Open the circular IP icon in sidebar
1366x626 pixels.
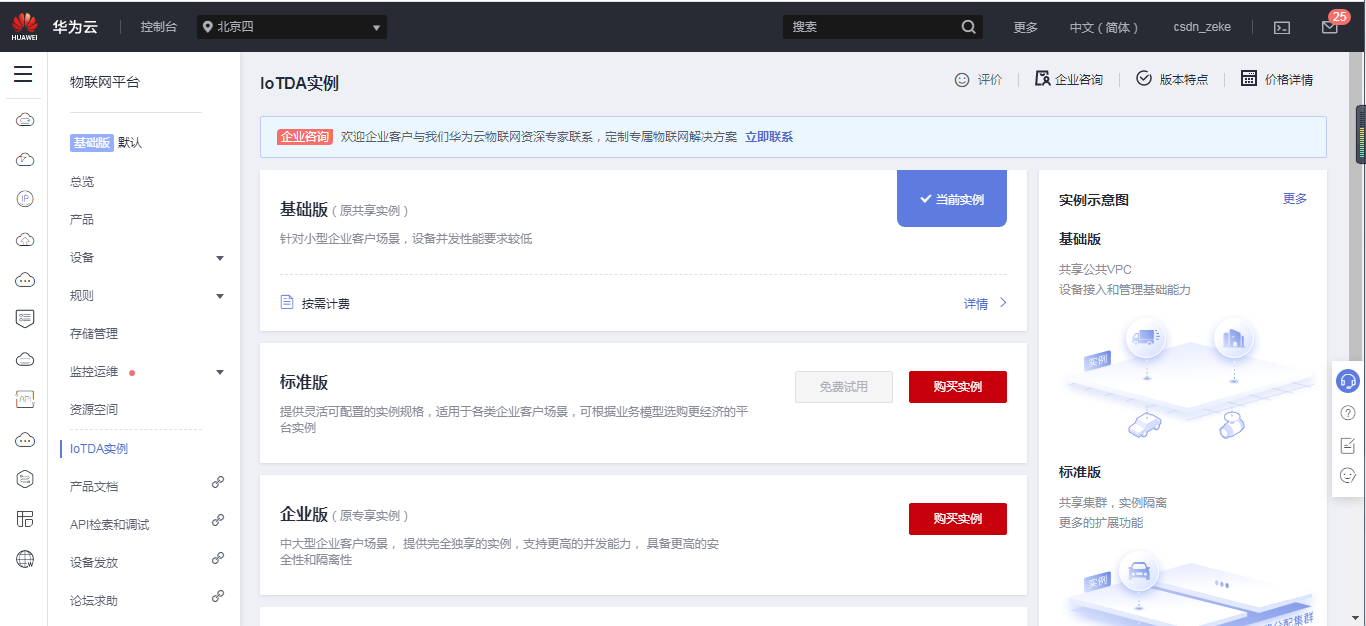pos(25,199)
